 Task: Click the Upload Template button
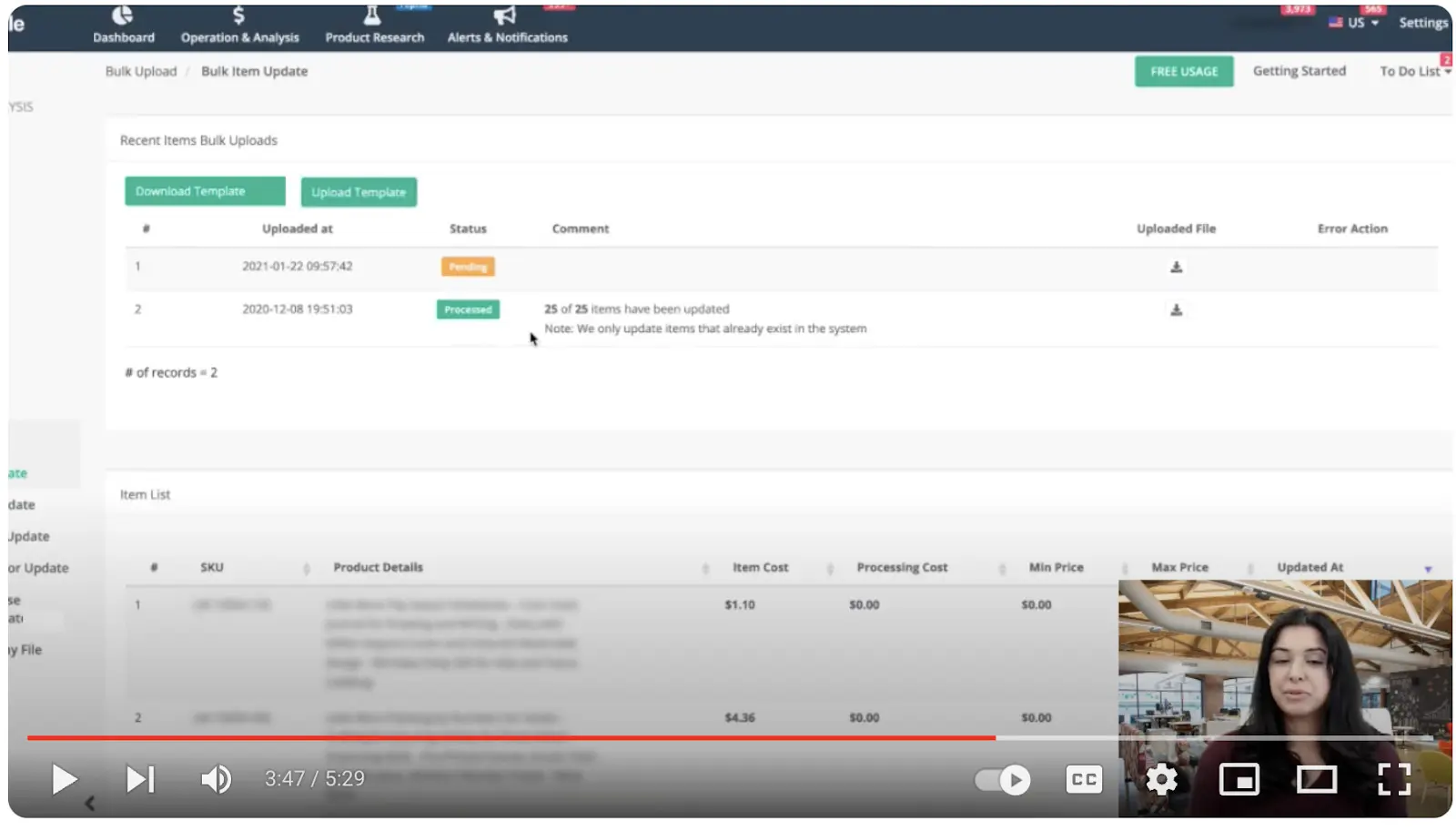point(359,193)
